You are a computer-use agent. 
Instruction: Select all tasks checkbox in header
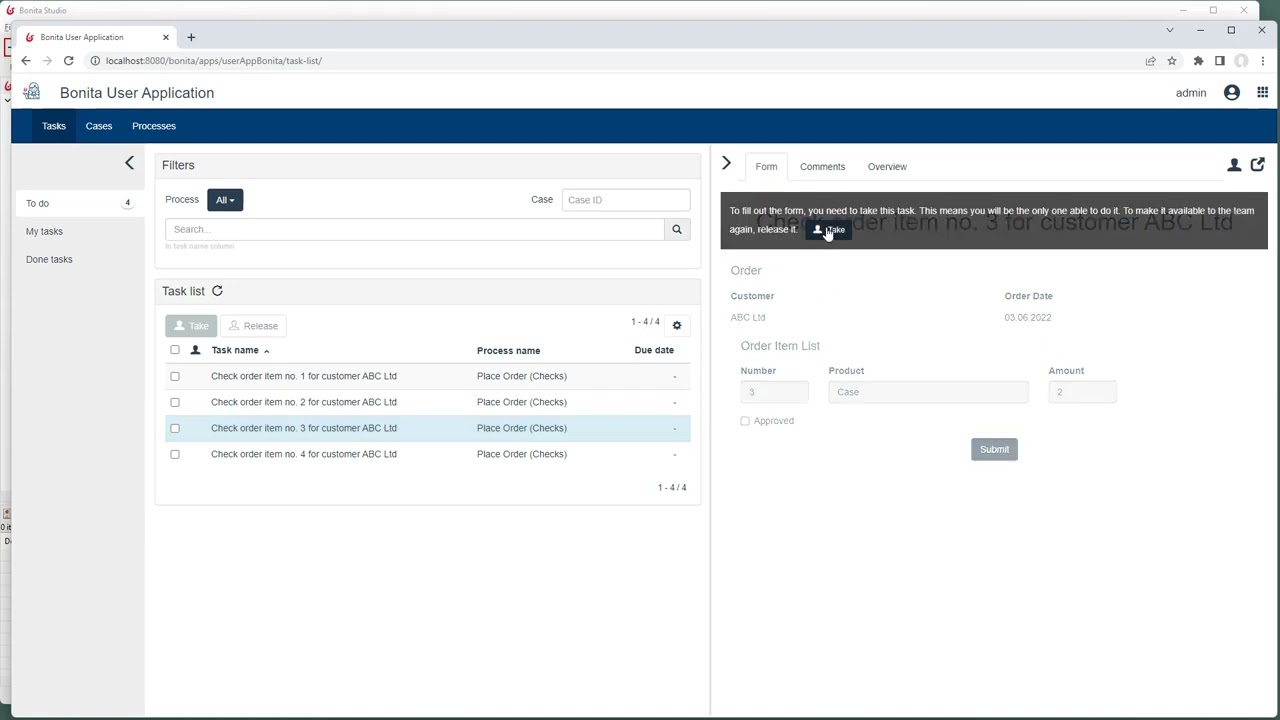[x=175, y=350]
